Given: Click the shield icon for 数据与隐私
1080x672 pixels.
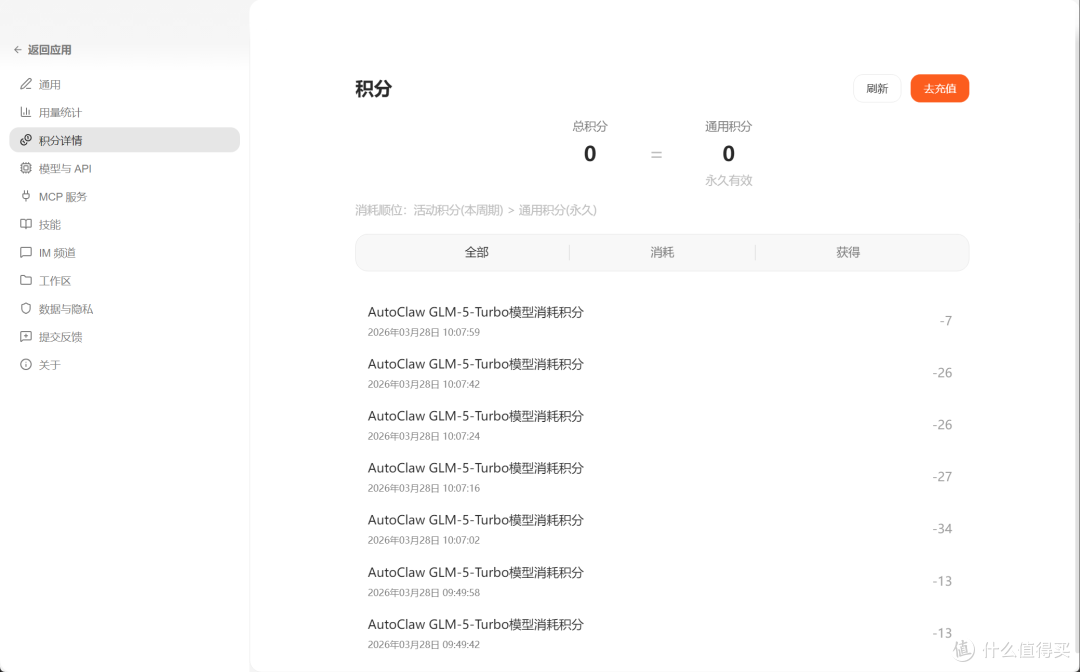Looking at the screenshot, I should click(x=25, y=308).
